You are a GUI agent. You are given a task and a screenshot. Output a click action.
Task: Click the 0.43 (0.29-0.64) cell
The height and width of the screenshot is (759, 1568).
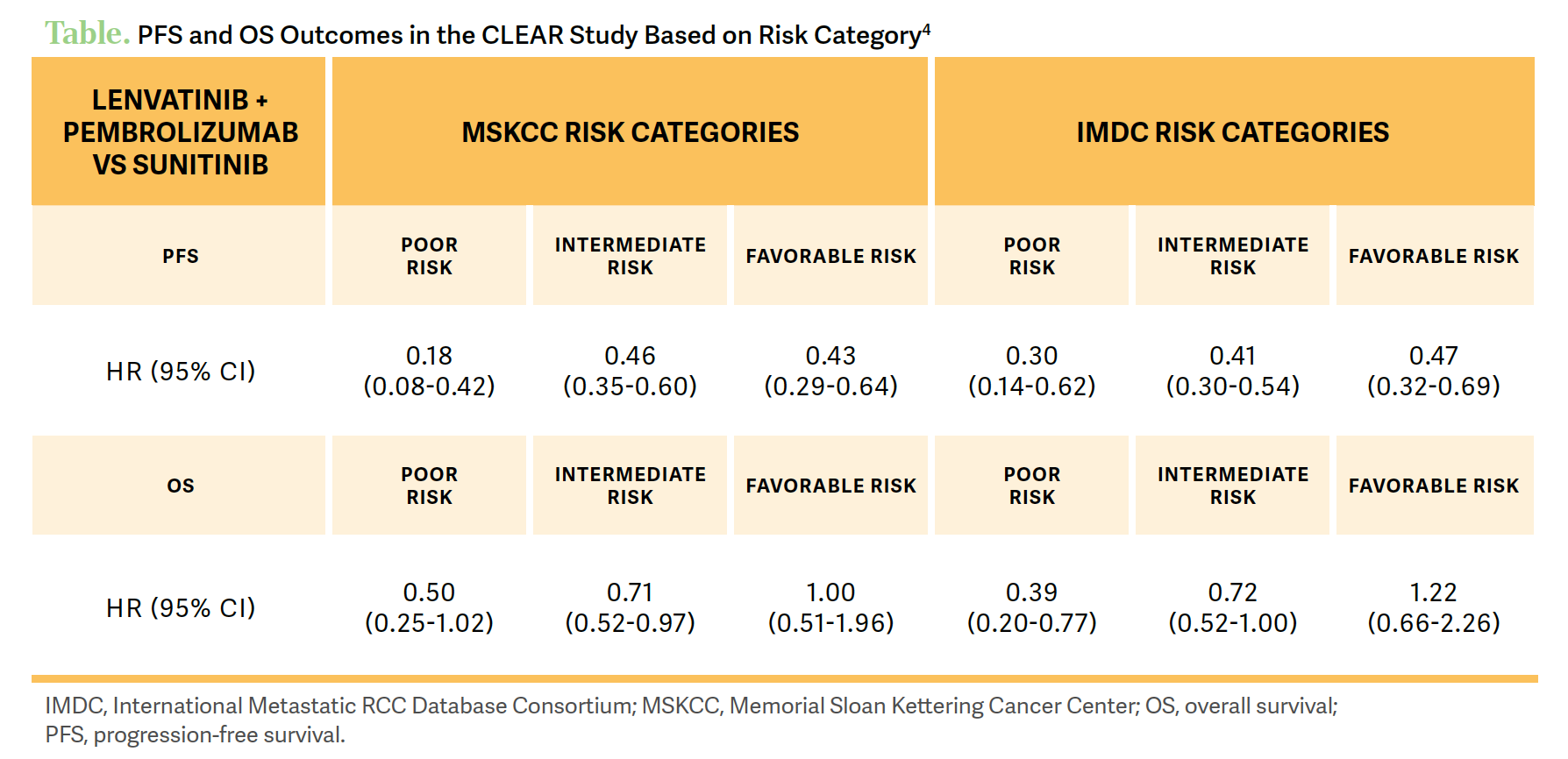click(830, 371)
